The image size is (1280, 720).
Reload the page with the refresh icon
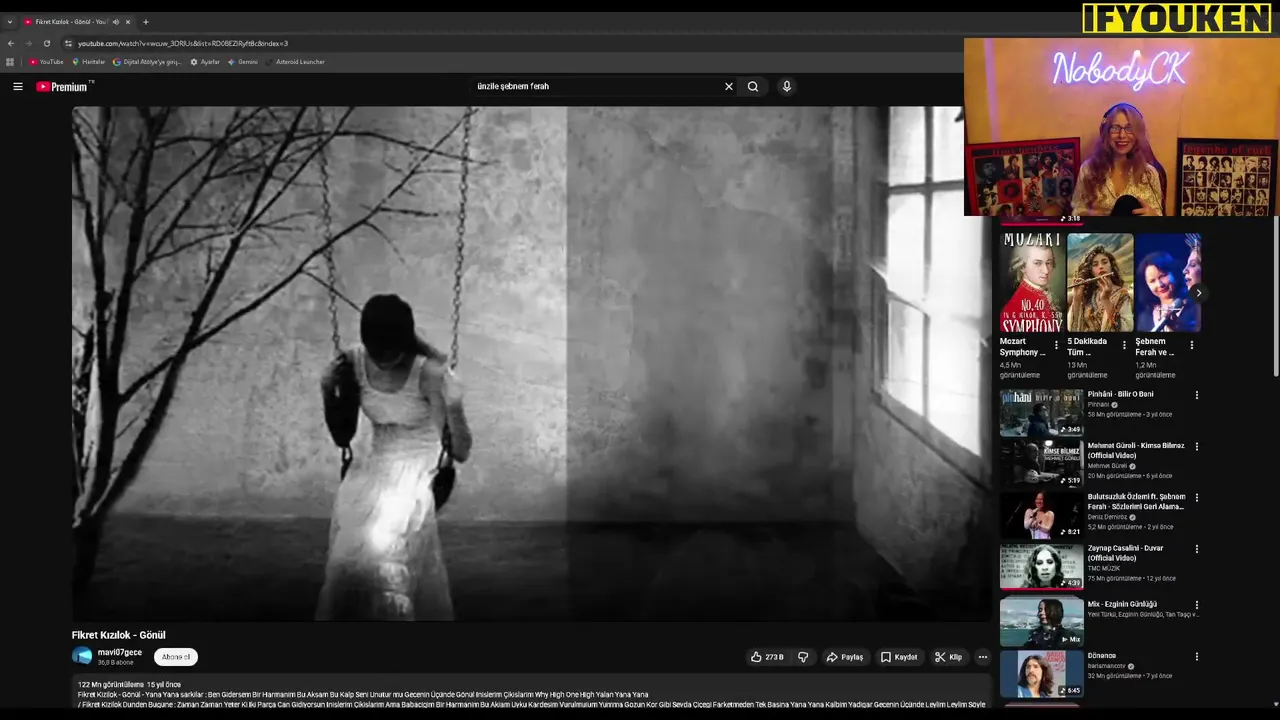pyautogui.click(x=46, y=43)
